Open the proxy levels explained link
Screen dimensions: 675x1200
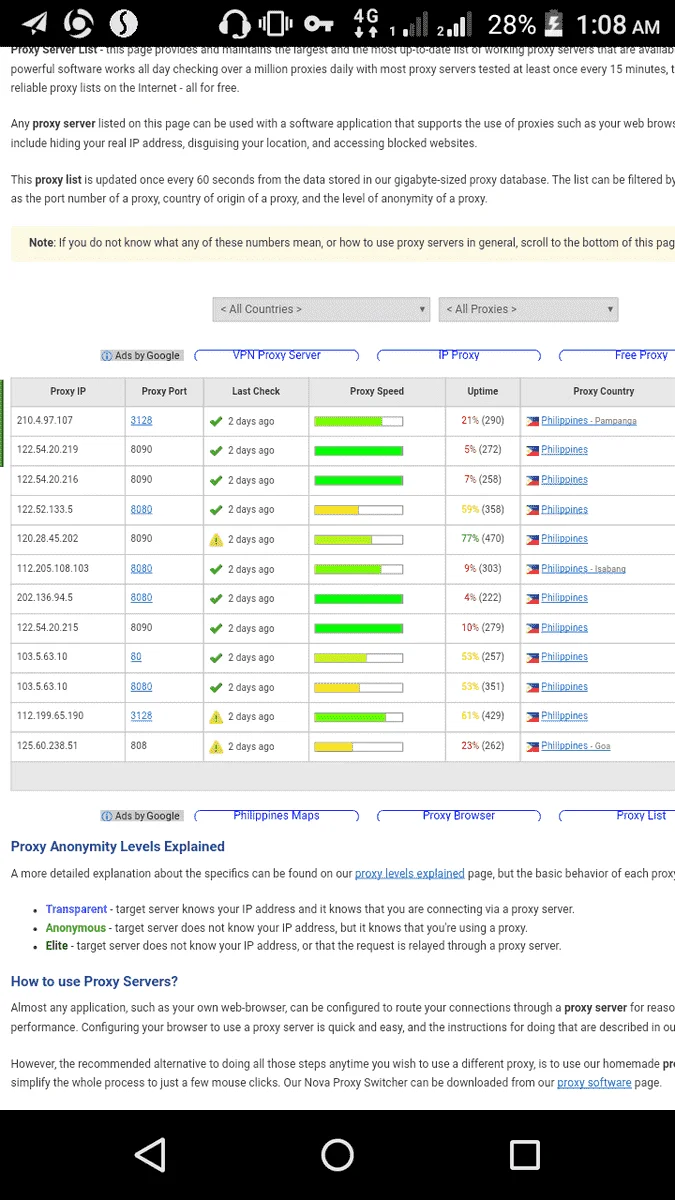pos(410,873)
